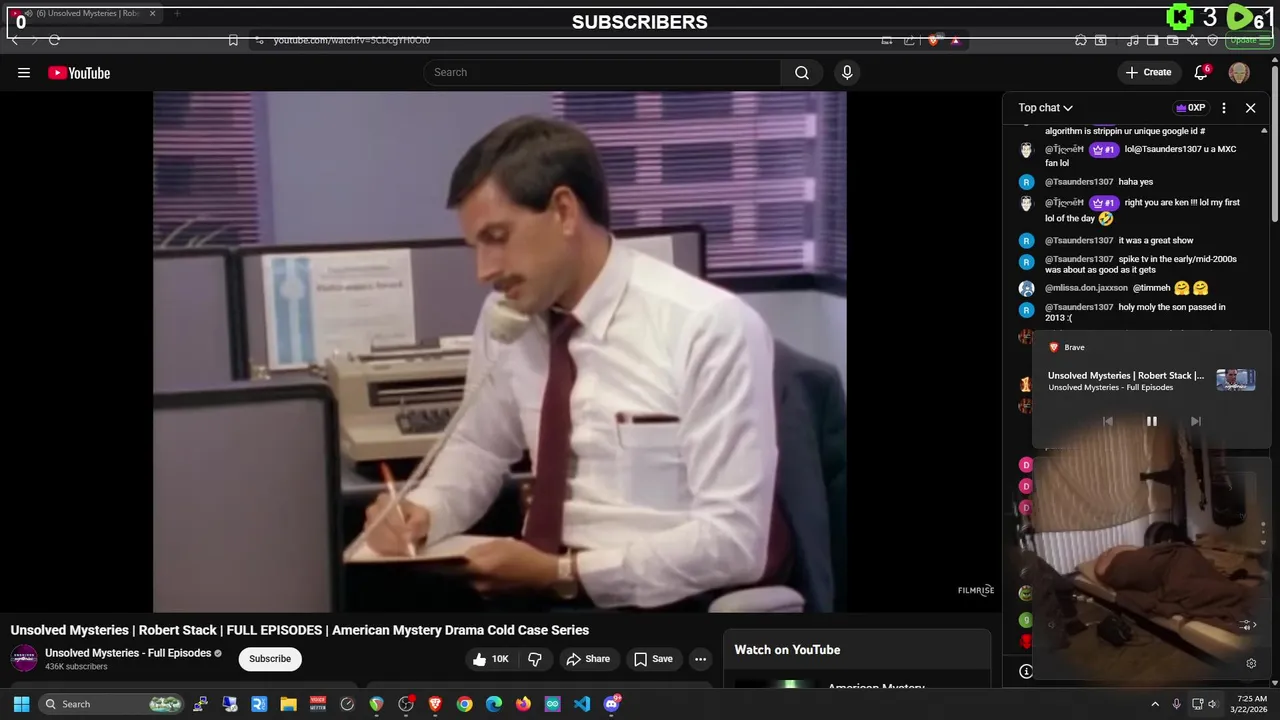Select the Unsolved Mysteries browser tab
Image resolution: width=1280 pixels, height=720 pixels.
point(84,14)
